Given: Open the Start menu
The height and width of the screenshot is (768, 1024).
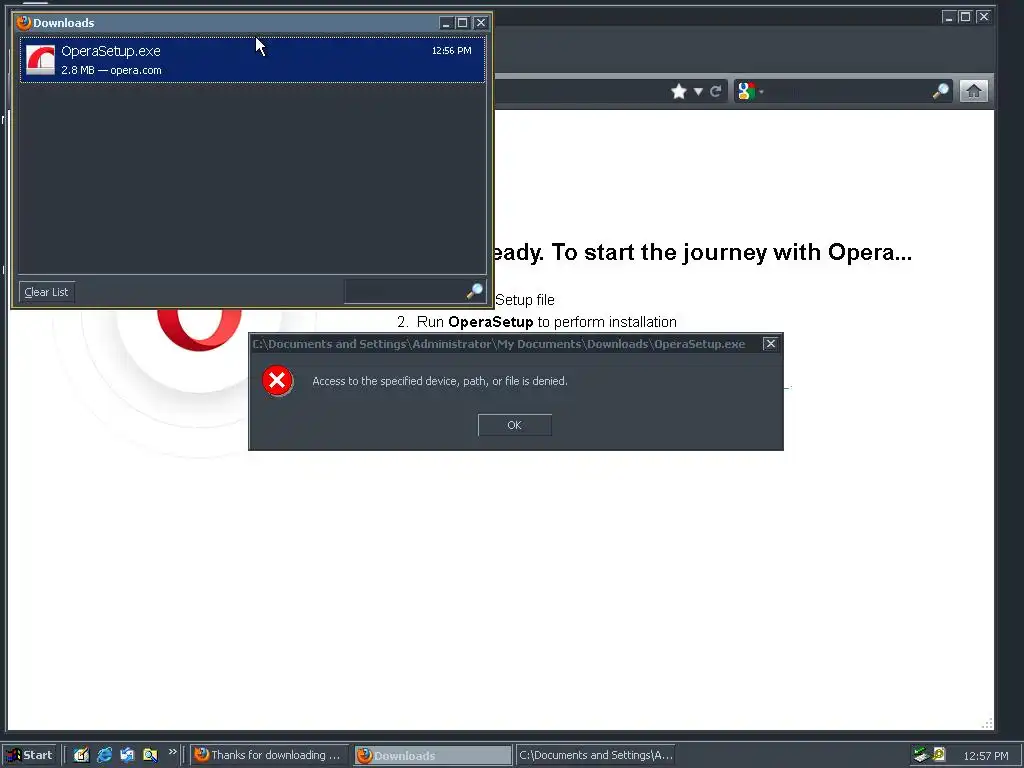Looking at the screenshot, I should 29,755.
